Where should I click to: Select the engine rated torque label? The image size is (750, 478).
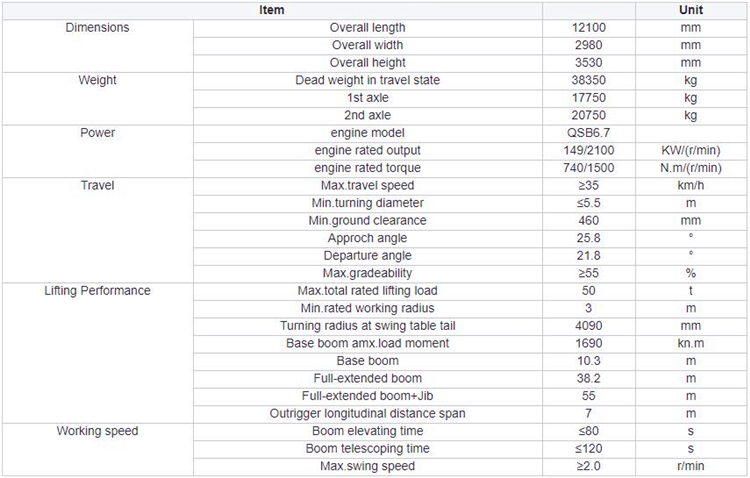pyautogui.click(x=367, y=168)
